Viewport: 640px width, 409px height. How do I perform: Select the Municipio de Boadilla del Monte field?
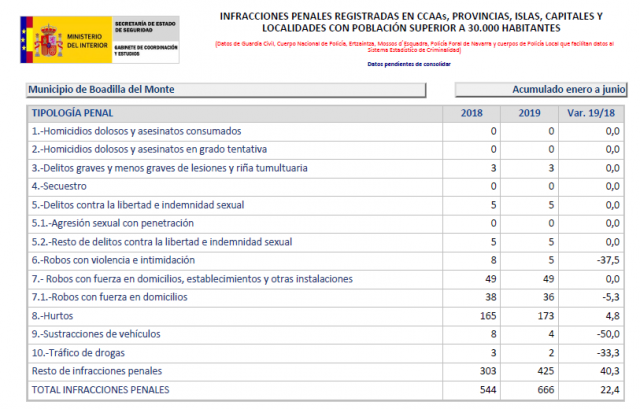(227, 90)
